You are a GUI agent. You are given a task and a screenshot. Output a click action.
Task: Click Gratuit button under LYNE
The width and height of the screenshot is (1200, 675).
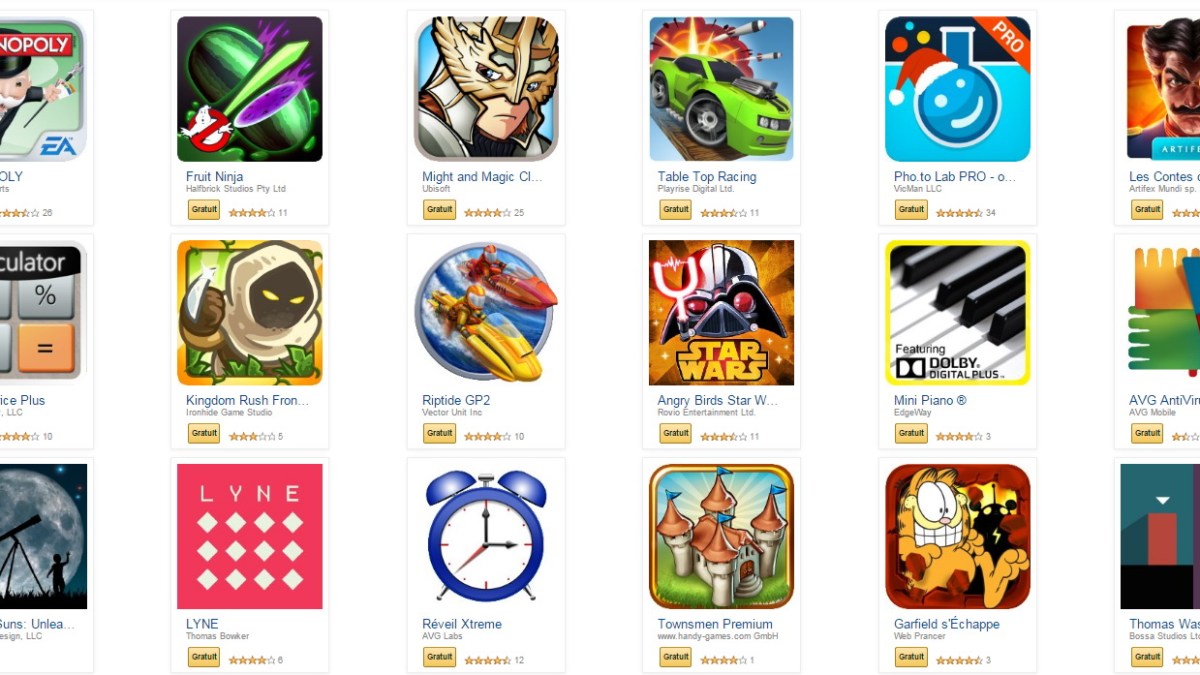(x=204, y=658)
